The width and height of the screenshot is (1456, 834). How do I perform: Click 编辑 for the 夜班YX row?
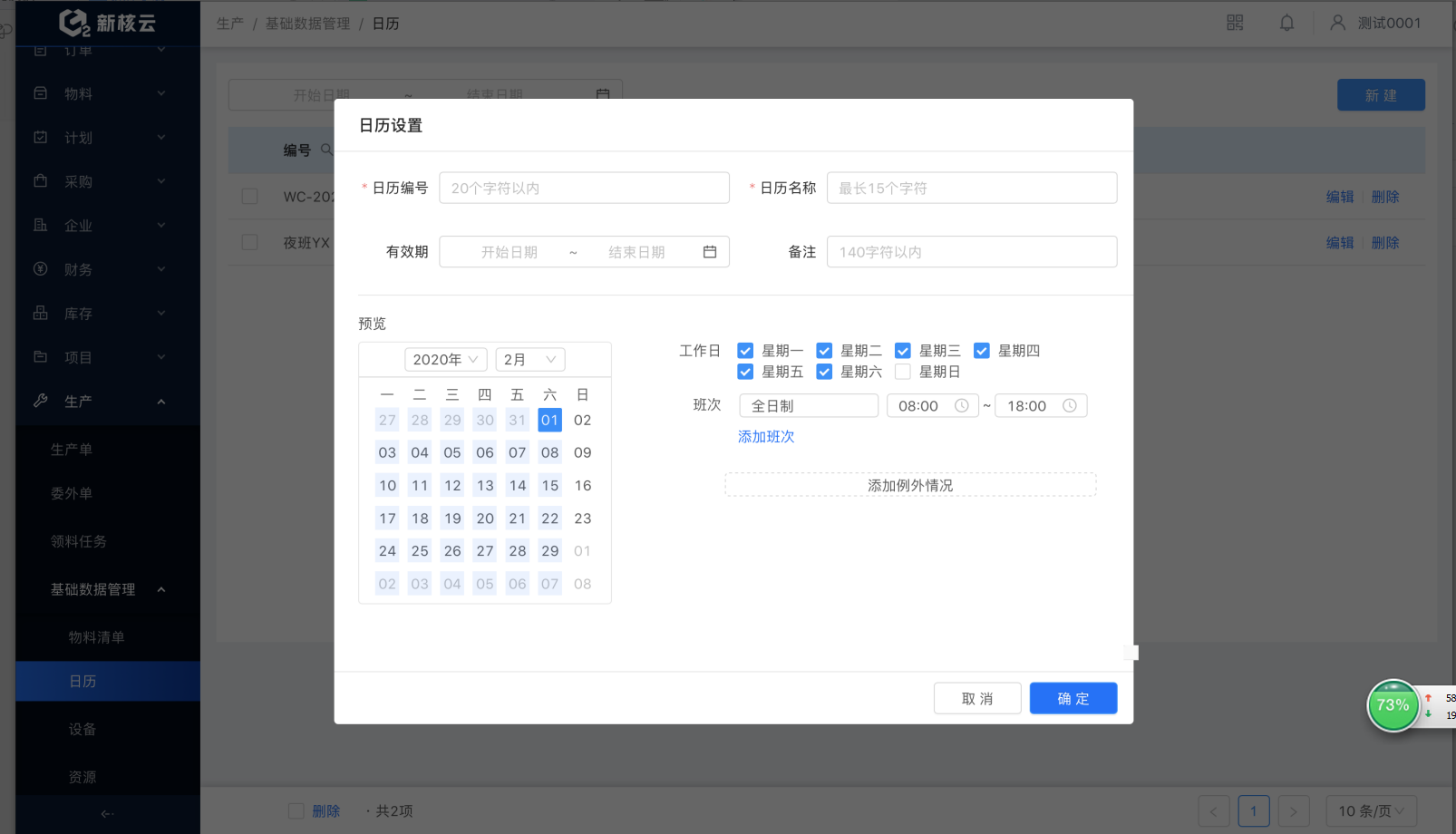click(x=1340, y=243)
